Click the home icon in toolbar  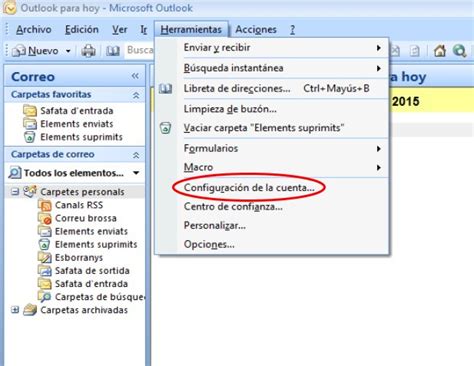click(440, 51)
